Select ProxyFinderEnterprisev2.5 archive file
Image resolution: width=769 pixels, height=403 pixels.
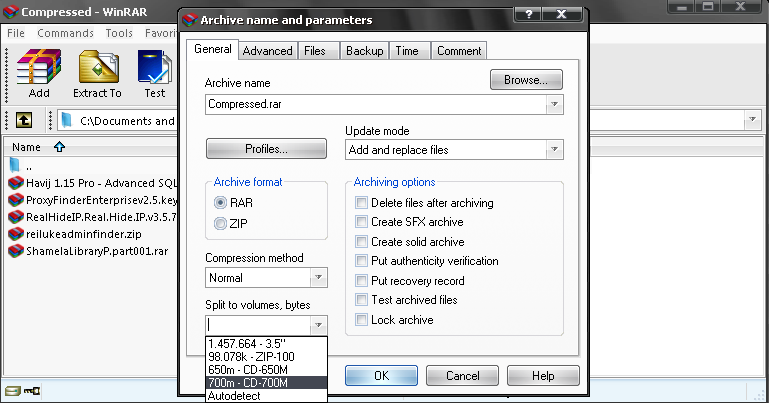92,200
